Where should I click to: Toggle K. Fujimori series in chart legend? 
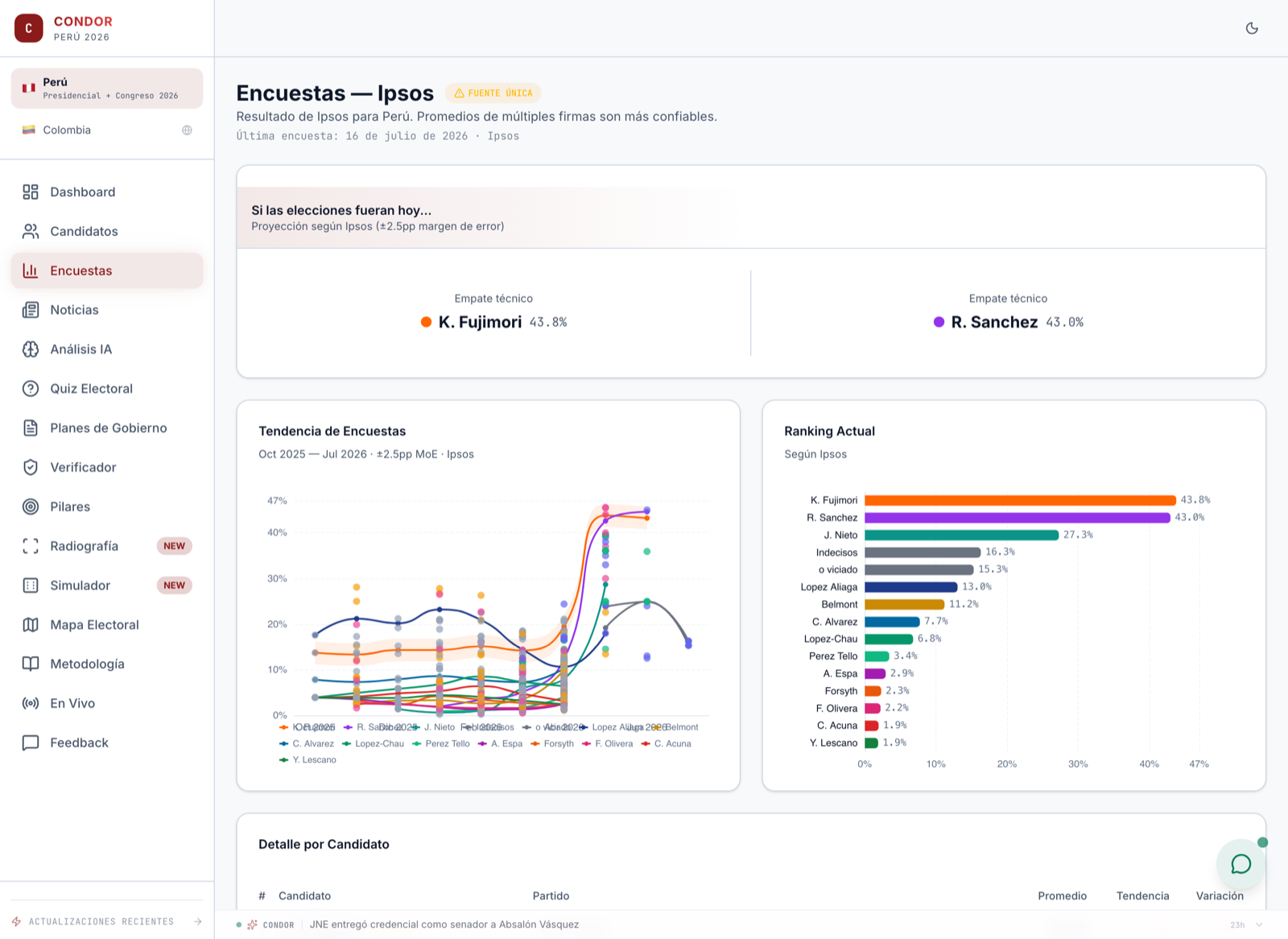[307, 727]
